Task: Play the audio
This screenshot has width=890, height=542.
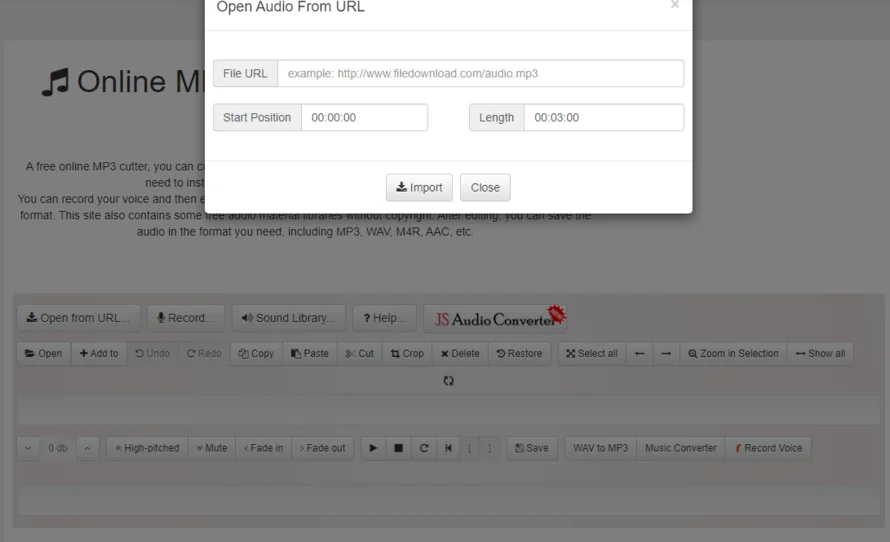Action: pyautogui.click(x=373, y=448)
